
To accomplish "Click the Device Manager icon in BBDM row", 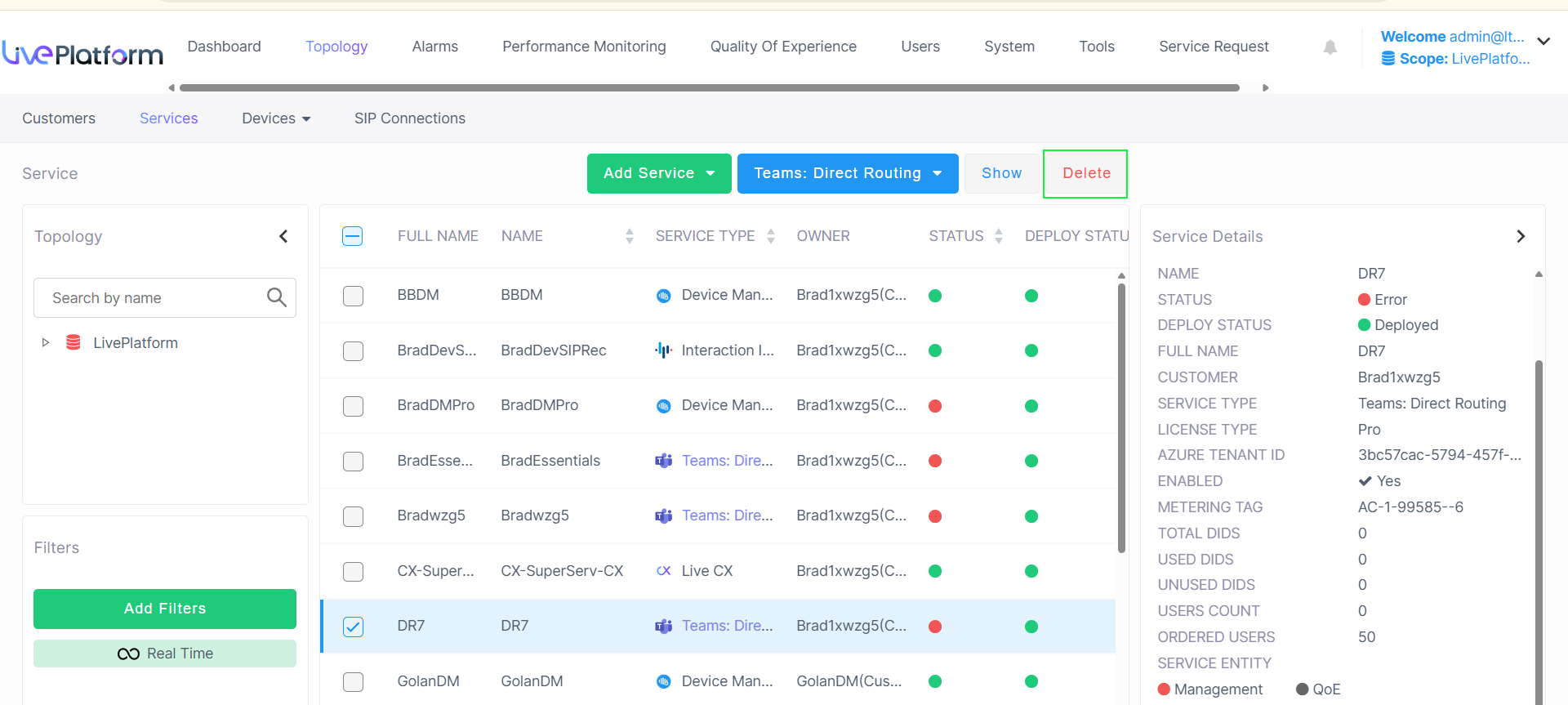I will [x=664, y=296].
